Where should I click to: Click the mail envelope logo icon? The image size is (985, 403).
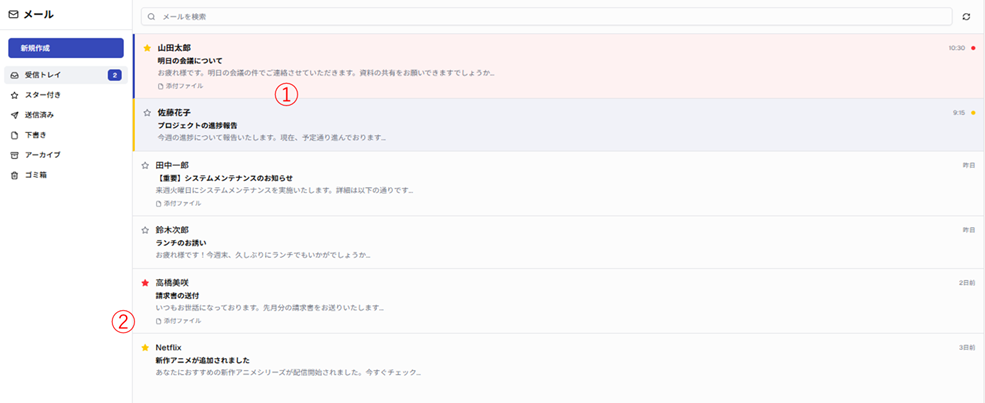(x=13, y=15)
